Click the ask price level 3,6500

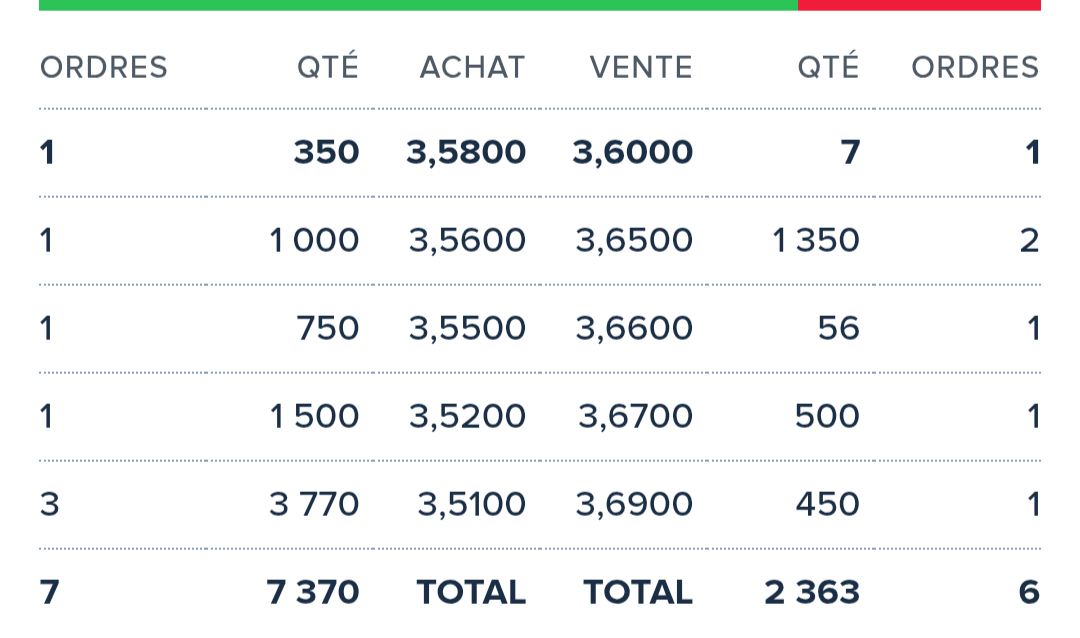(632, 240)
